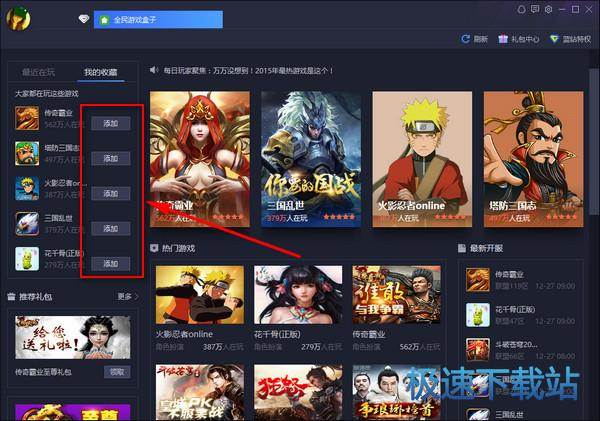This screenshot has width=600, height=421.
Task: Click the 火影忍者 icon in sidebar list
Action: tap(27, 189)
